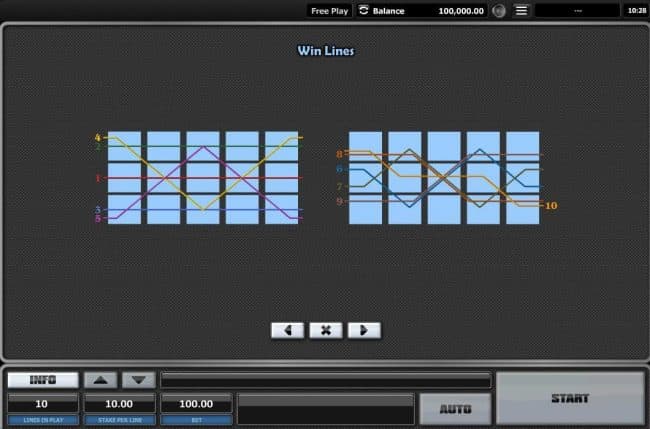The width and height of the screenshot is (650, 429).
Task: Close the Win Lines info screen
Action: click(x=325, y=330)
